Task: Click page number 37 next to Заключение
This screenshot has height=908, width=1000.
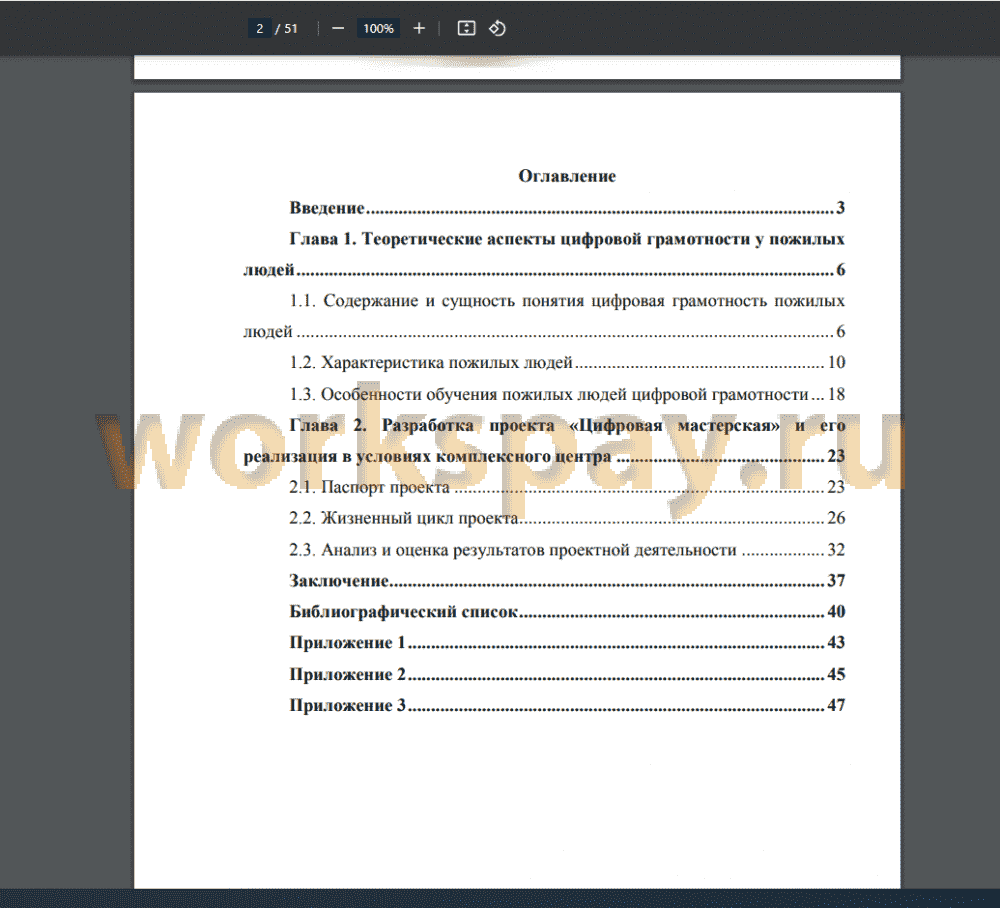Action: pos(836,581)
